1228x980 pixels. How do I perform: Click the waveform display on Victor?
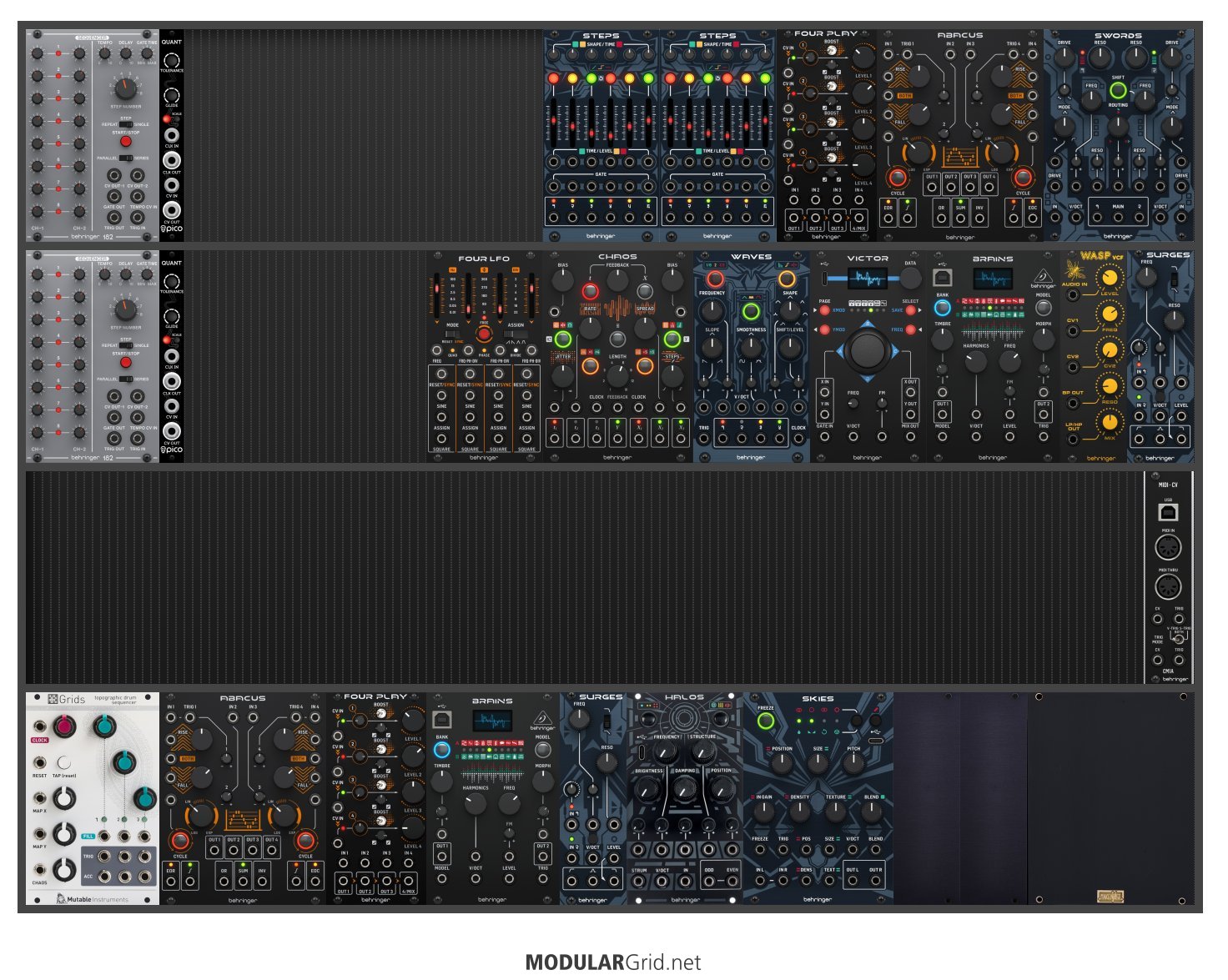tap(868, 279)
